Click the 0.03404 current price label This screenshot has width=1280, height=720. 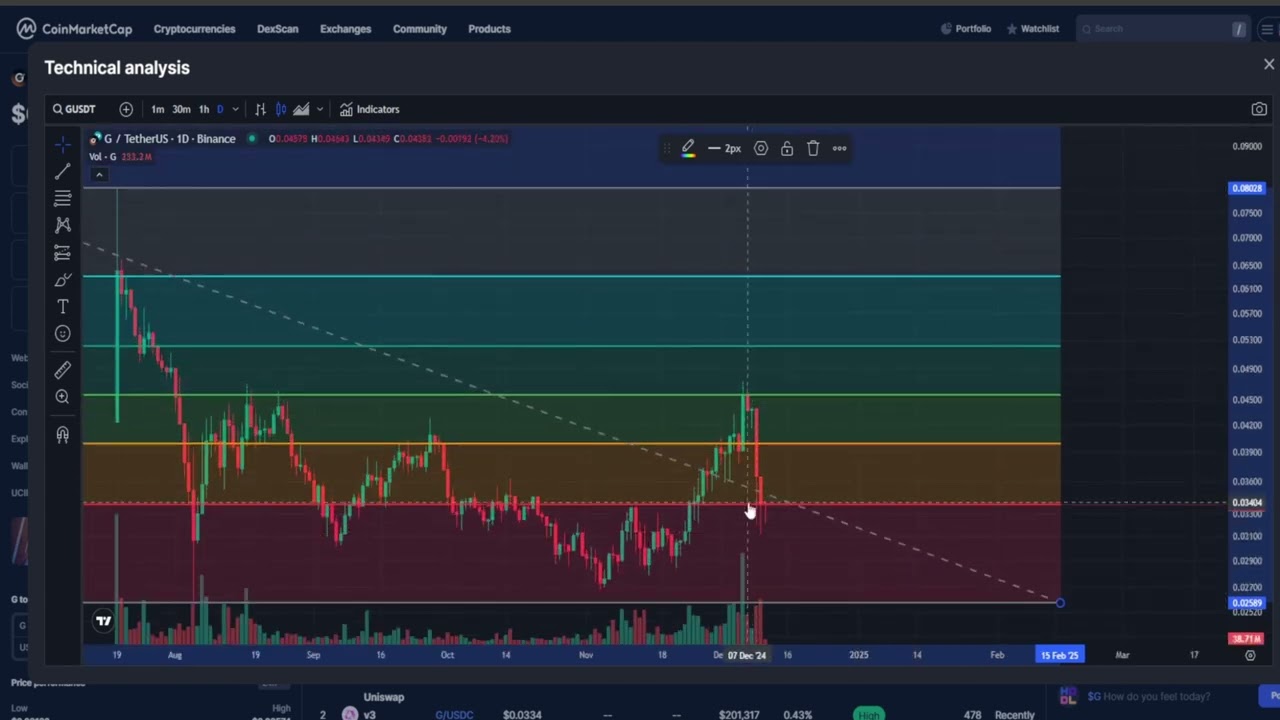pyautogui.click(x=1247, y=503)
